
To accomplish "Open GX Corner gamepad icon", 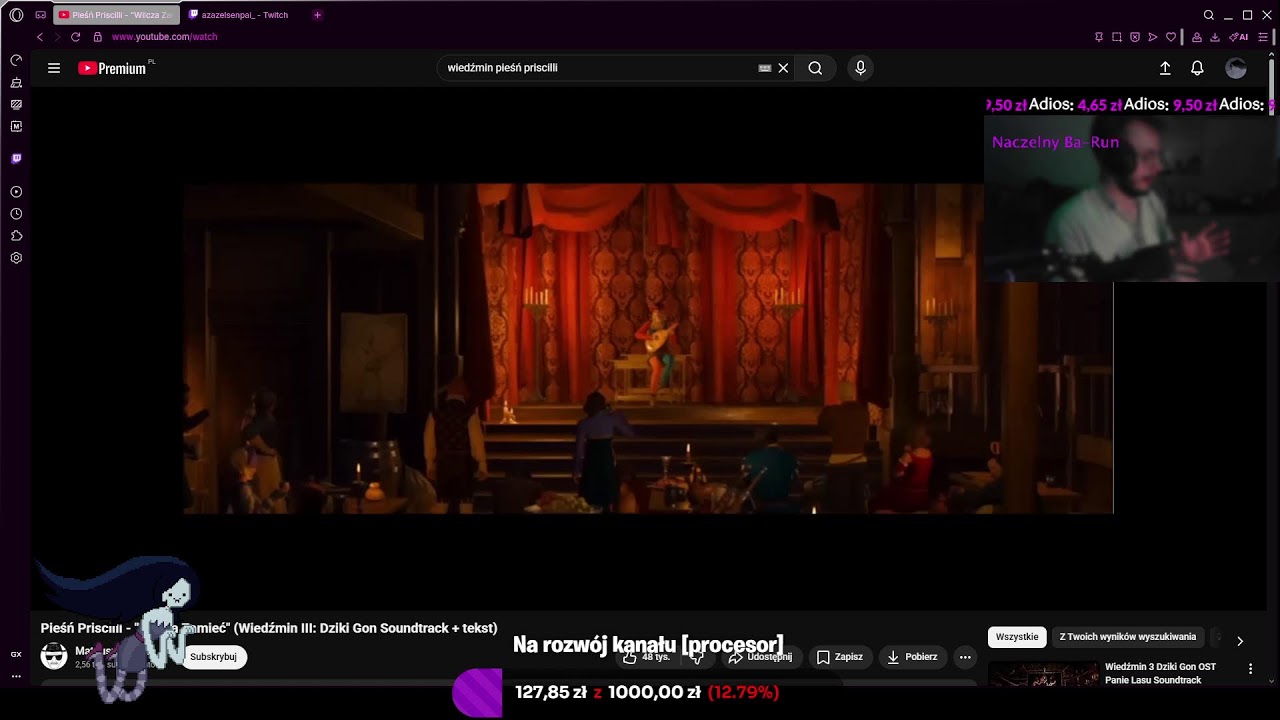I will (41, 15).
